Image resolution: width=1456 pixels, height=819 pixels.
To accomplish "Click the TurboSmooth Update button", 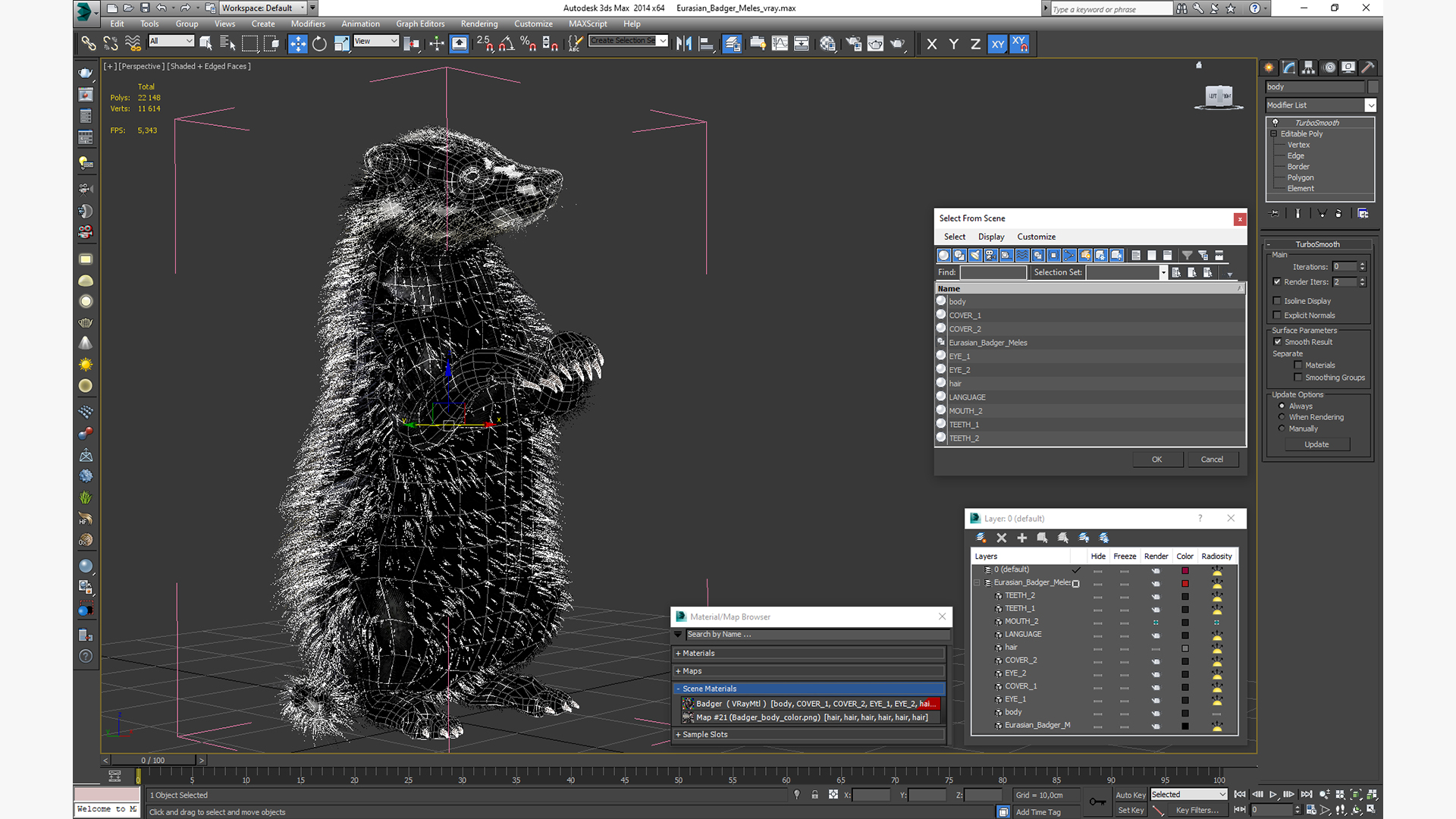I will click(1316, 444).
